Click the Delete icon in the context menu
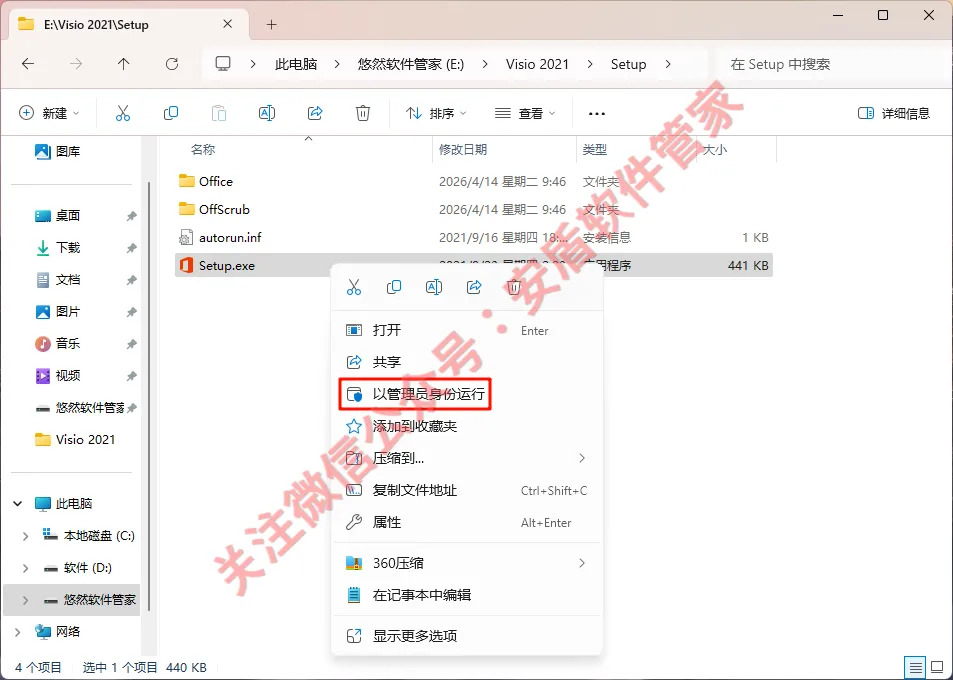953x680 pixels. tap(514, 287)
